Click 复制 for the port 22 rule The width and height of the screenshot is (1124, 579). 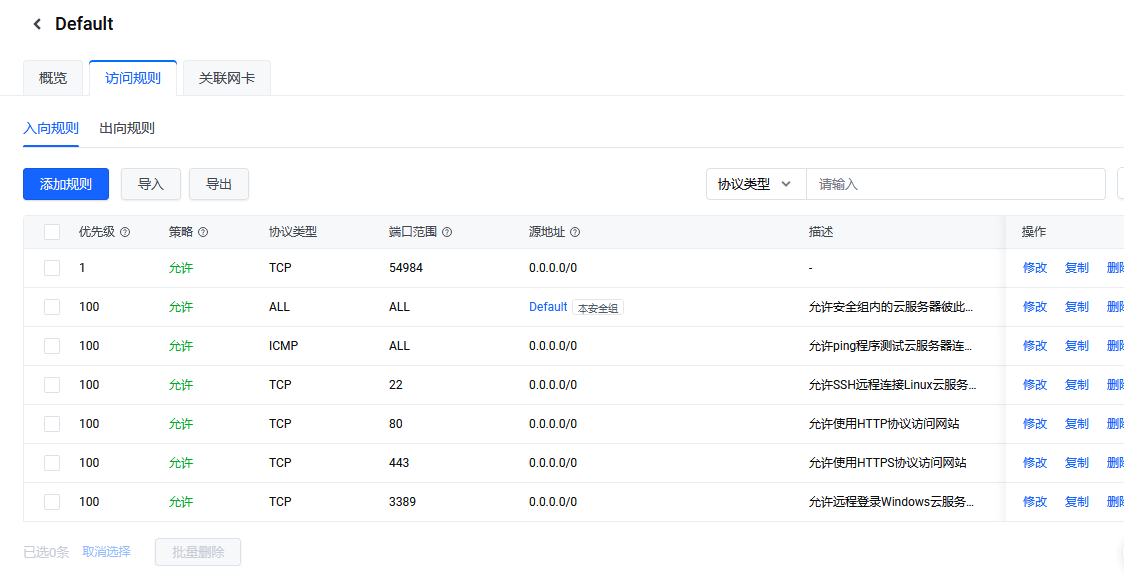pos(1077,385)
